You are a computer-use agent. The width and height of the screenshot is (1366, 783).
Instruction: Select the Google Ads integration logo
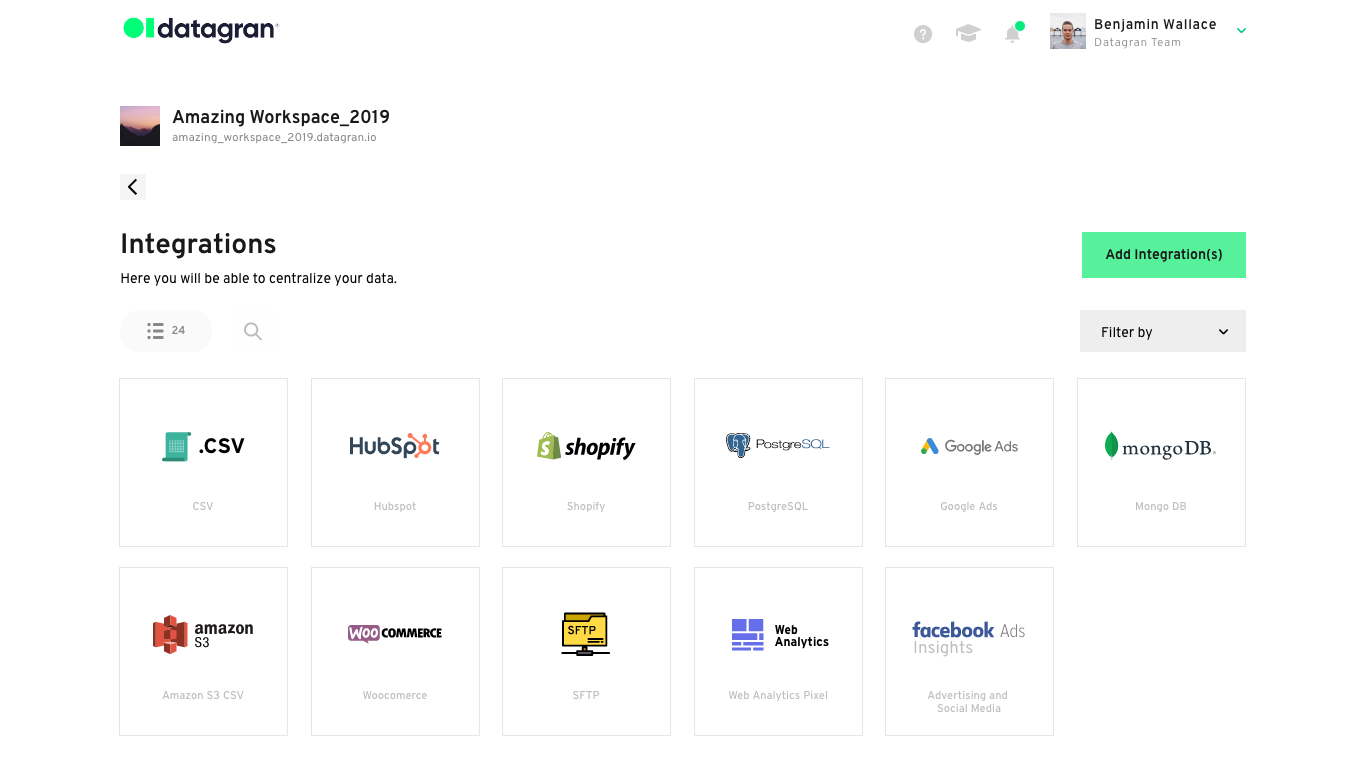(x=969, y=446)
